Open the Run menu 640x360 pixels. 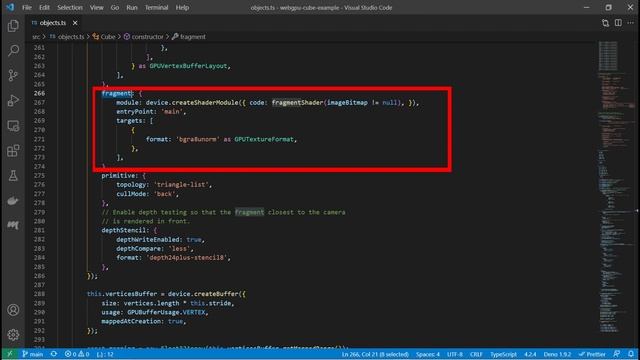(x=131, y=7)
